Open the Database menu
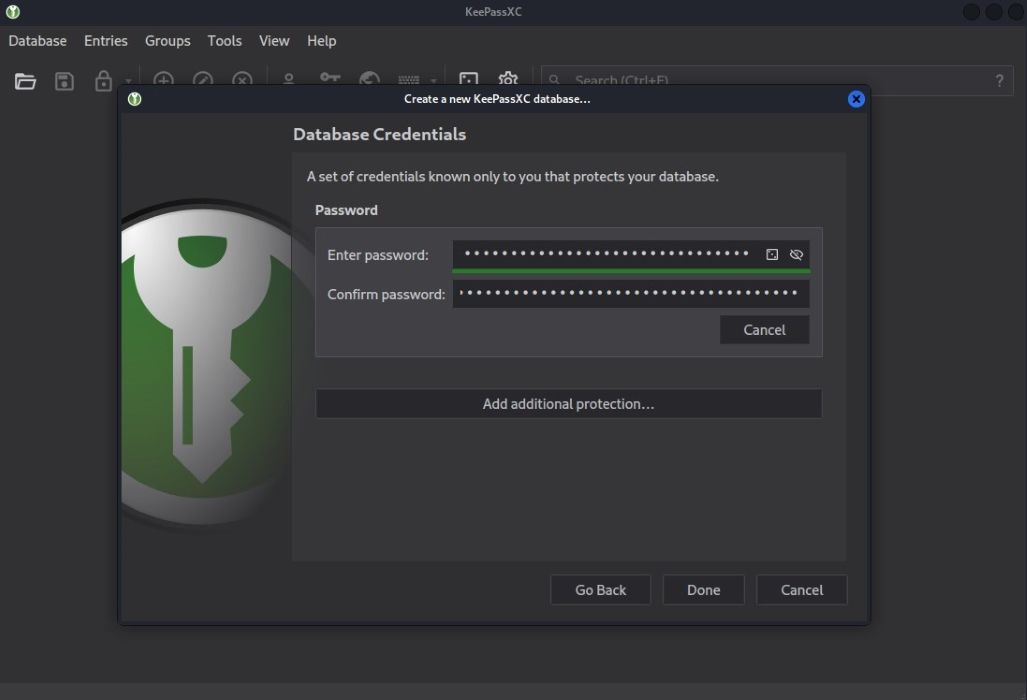The height and width of the screenshot is (700, 1027). coord(37,41)
